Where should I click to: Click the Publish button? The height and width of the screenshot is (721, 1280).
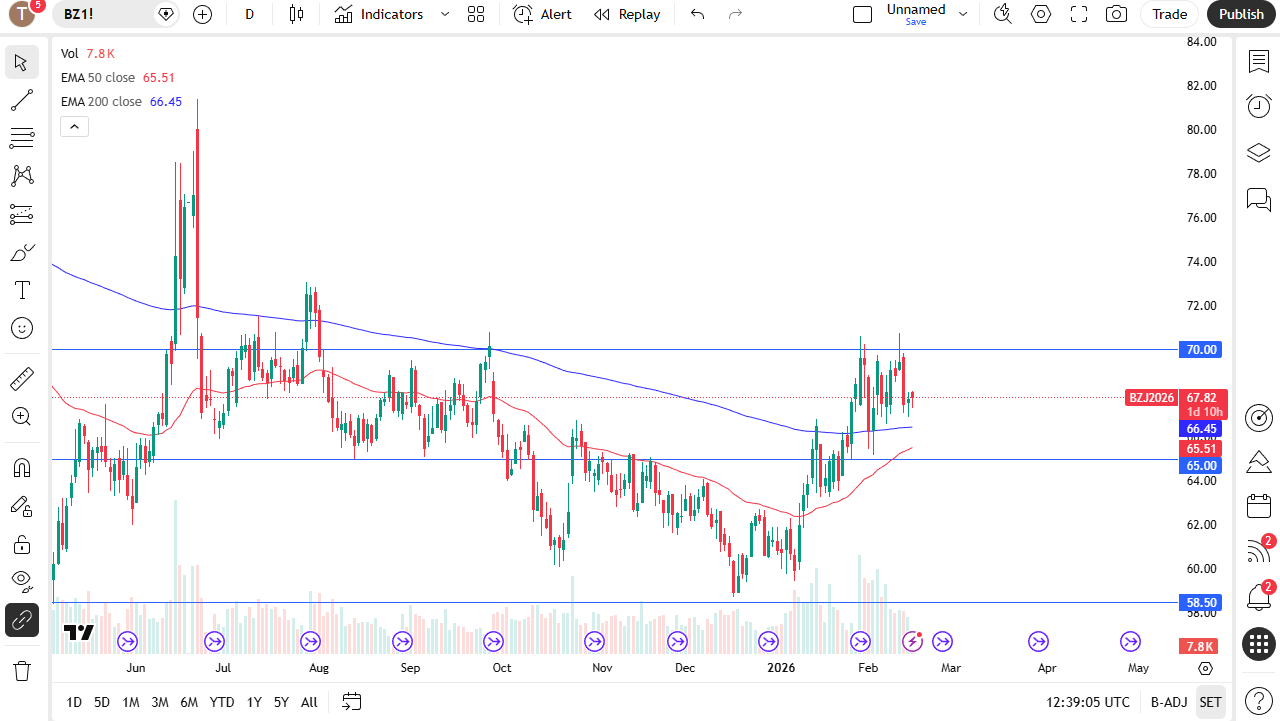(1241, 14)
